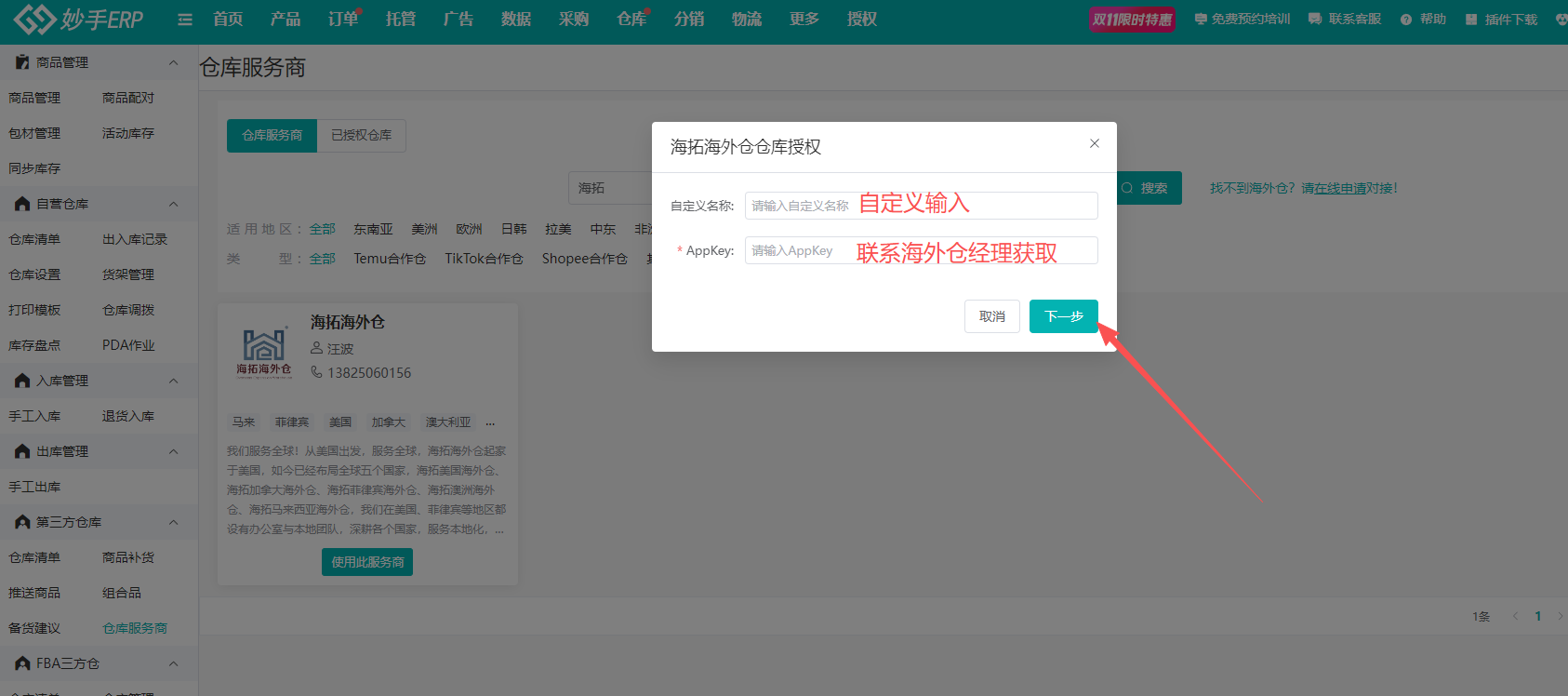Click the 妙手ERP logo
Image resolution: width=1568 pixels, height=696 pixels.
79,19
